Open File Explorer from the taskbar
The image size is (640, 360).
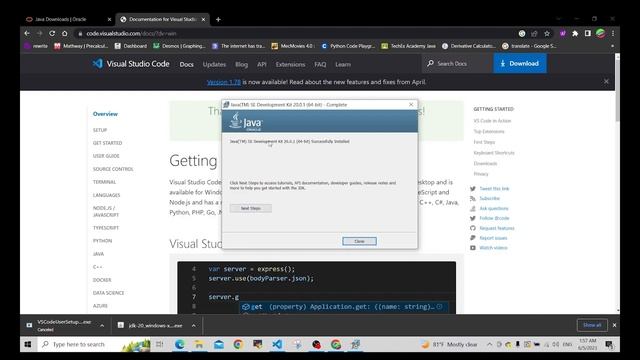[199, 344]
